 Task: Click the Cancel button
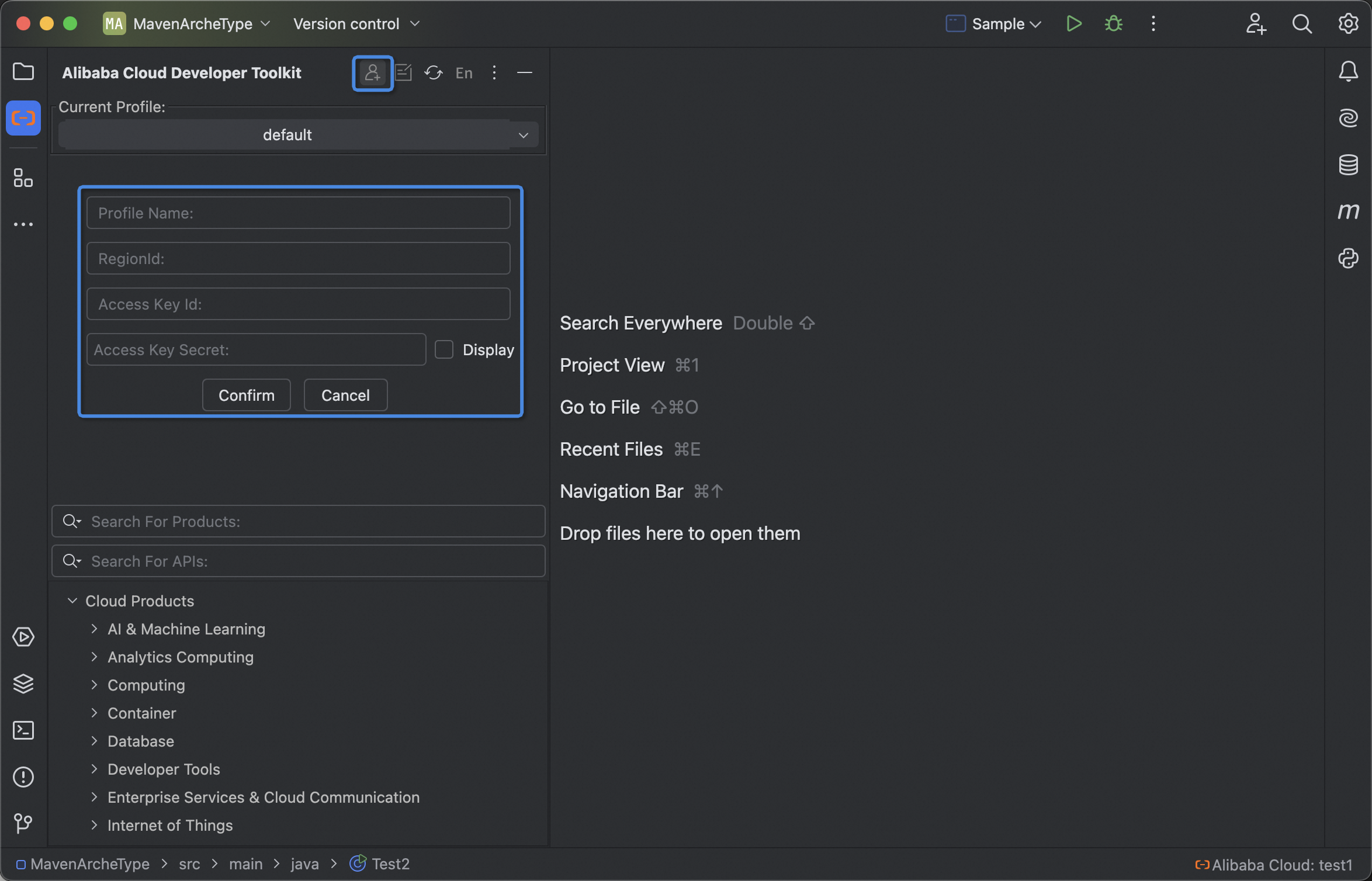coord(345,396)
